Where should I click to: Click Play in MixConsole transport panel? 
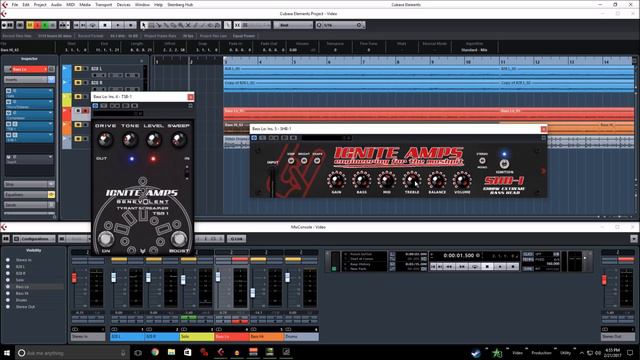[500, 267]
